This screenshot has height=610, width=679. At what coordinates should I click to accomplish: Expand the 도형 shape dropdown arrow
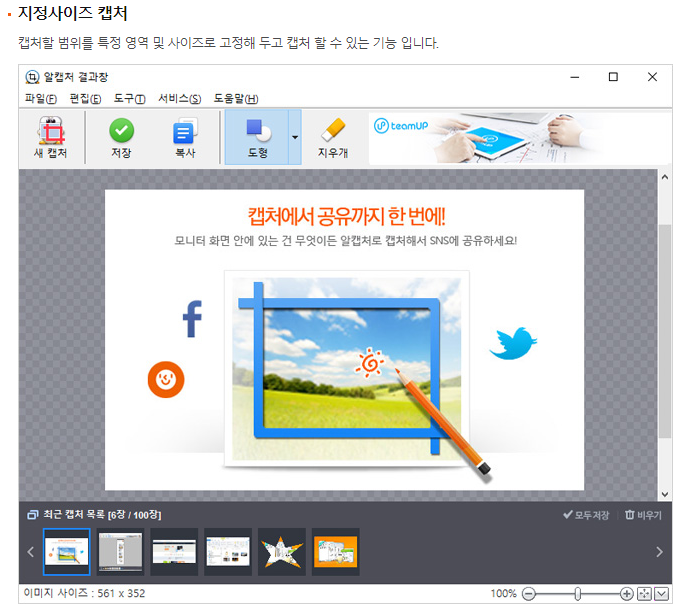point(295,137)
